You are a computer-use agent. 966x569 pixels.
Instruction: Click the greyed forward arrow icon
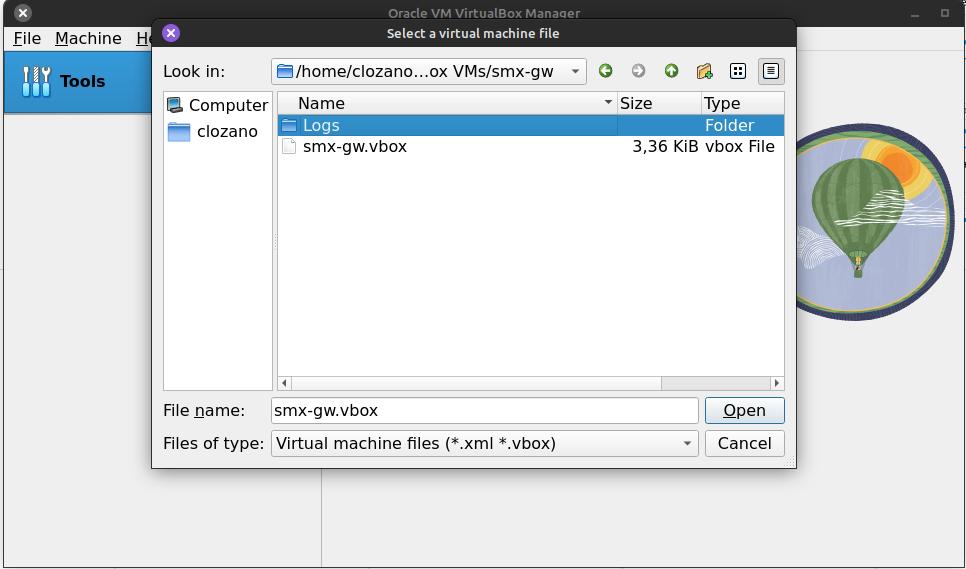click(x=638, y=71)
